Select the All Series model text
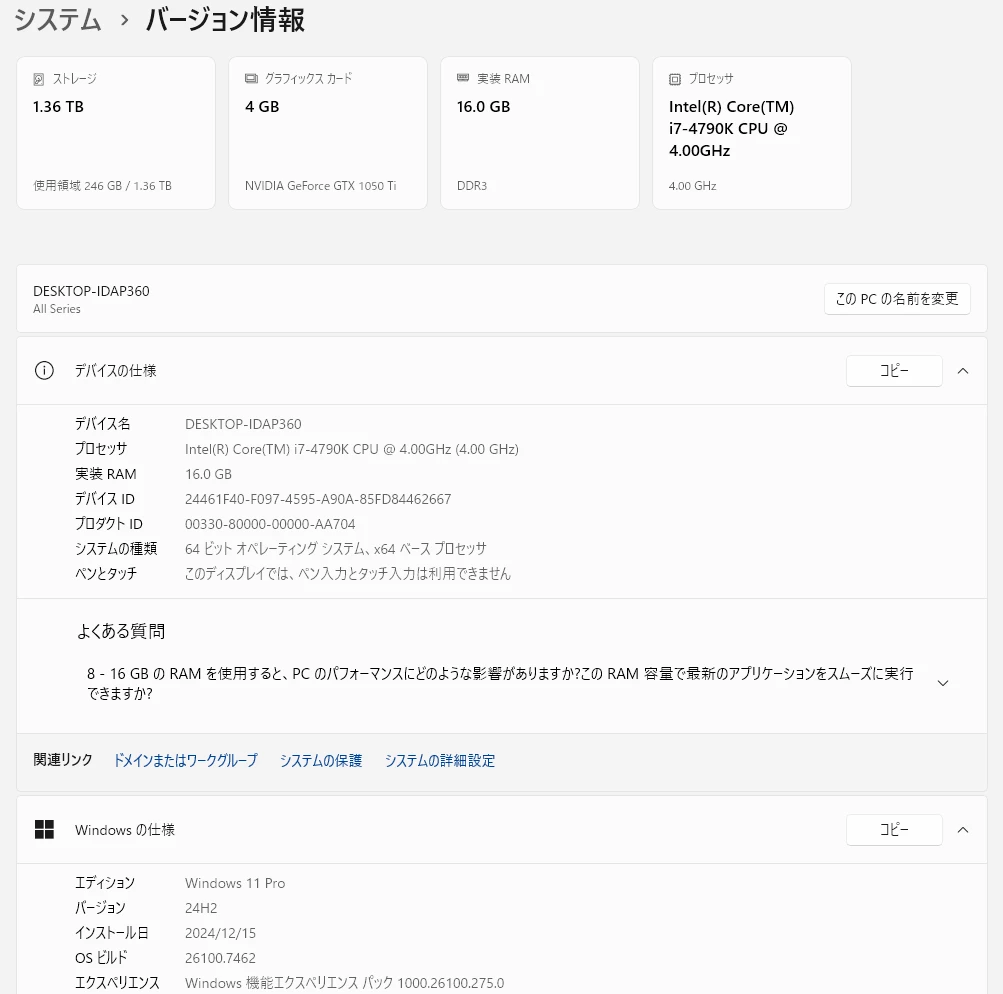The height and width of the screenshot is (994, 1003). 57,309
